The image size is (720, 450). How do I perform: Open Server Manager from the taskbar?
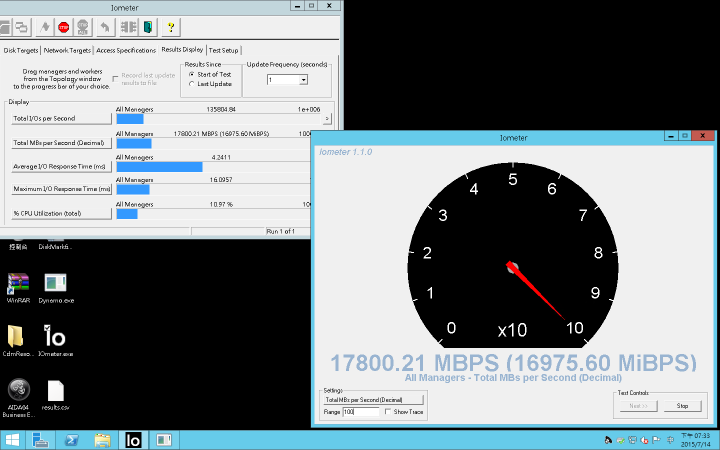point(40,440)
